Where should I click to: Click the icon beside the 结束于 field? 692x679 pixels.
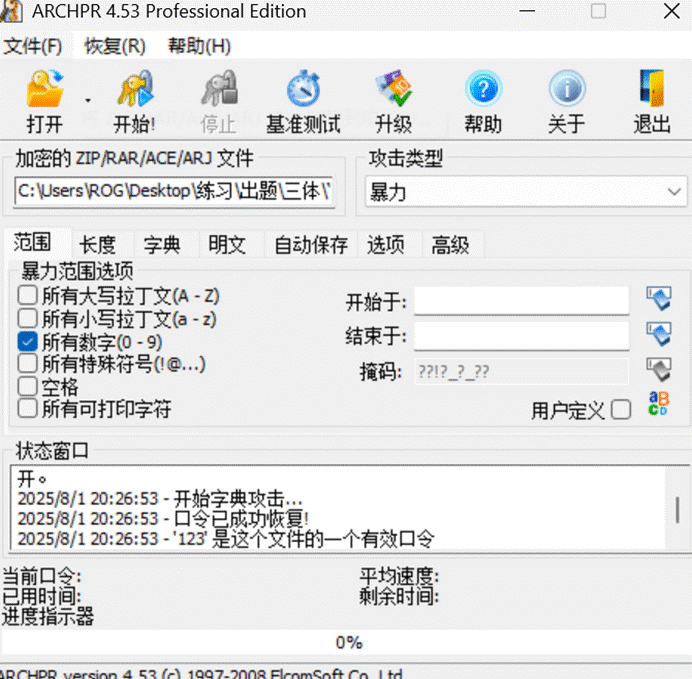[659, 334]
